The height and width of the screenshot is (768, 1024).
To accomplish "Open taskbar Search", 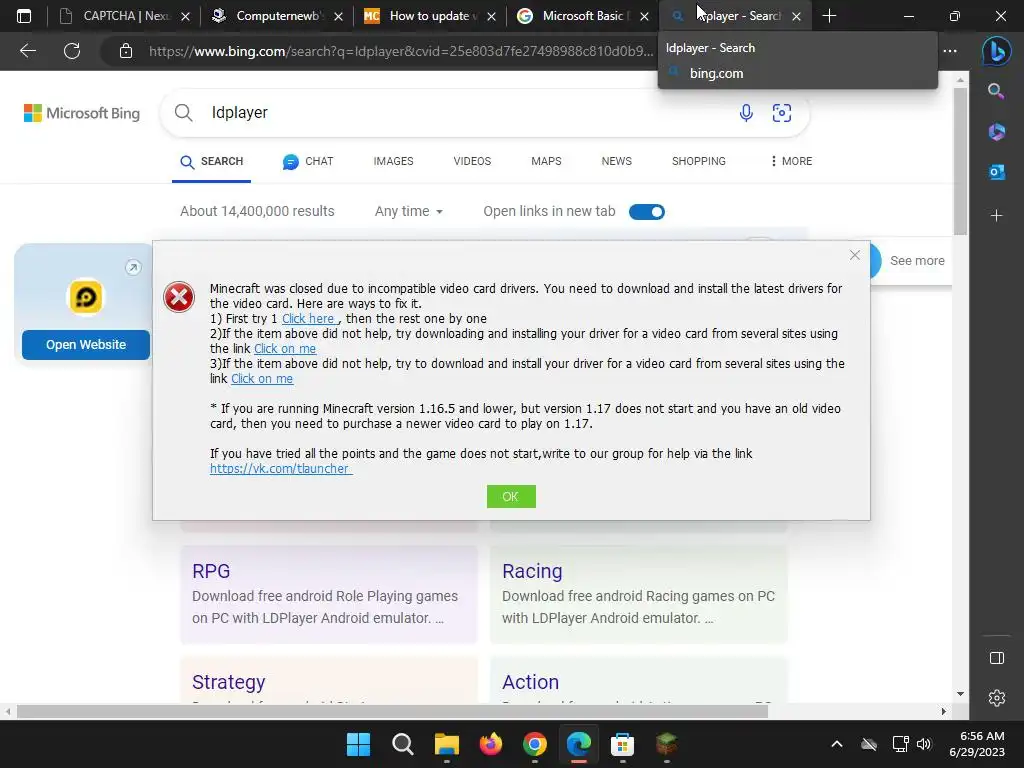I will 402,744.
